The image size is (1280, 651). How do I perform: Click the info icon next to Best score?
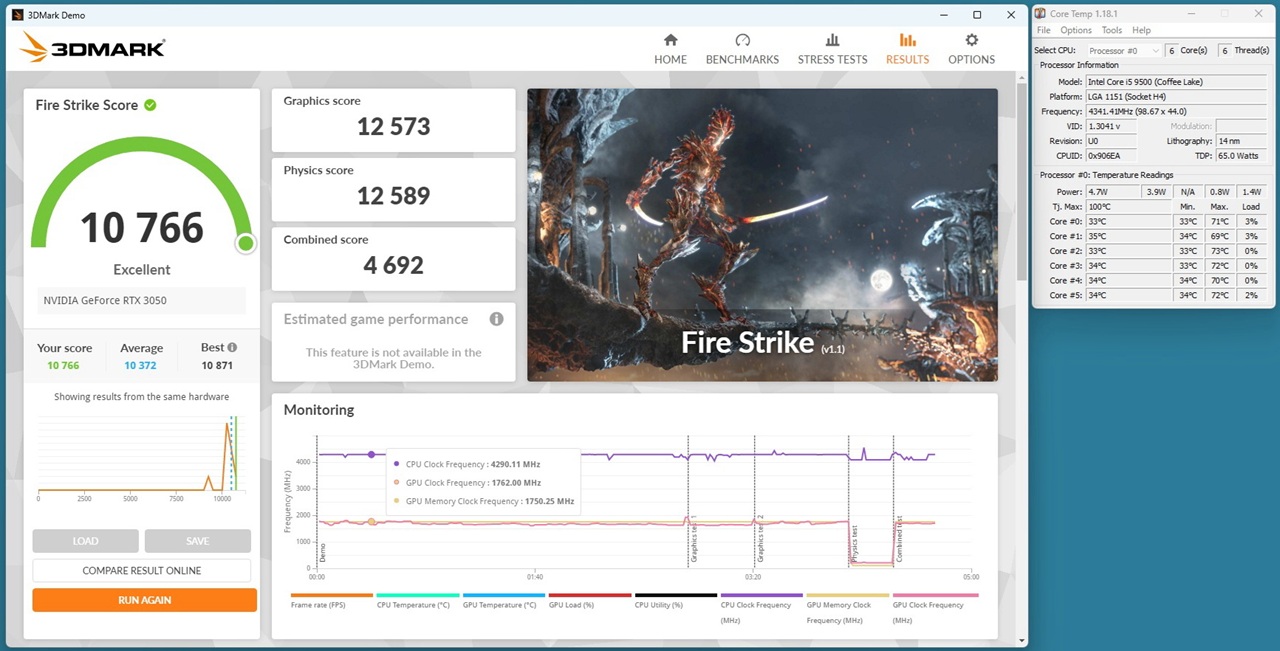pos(233,348)
